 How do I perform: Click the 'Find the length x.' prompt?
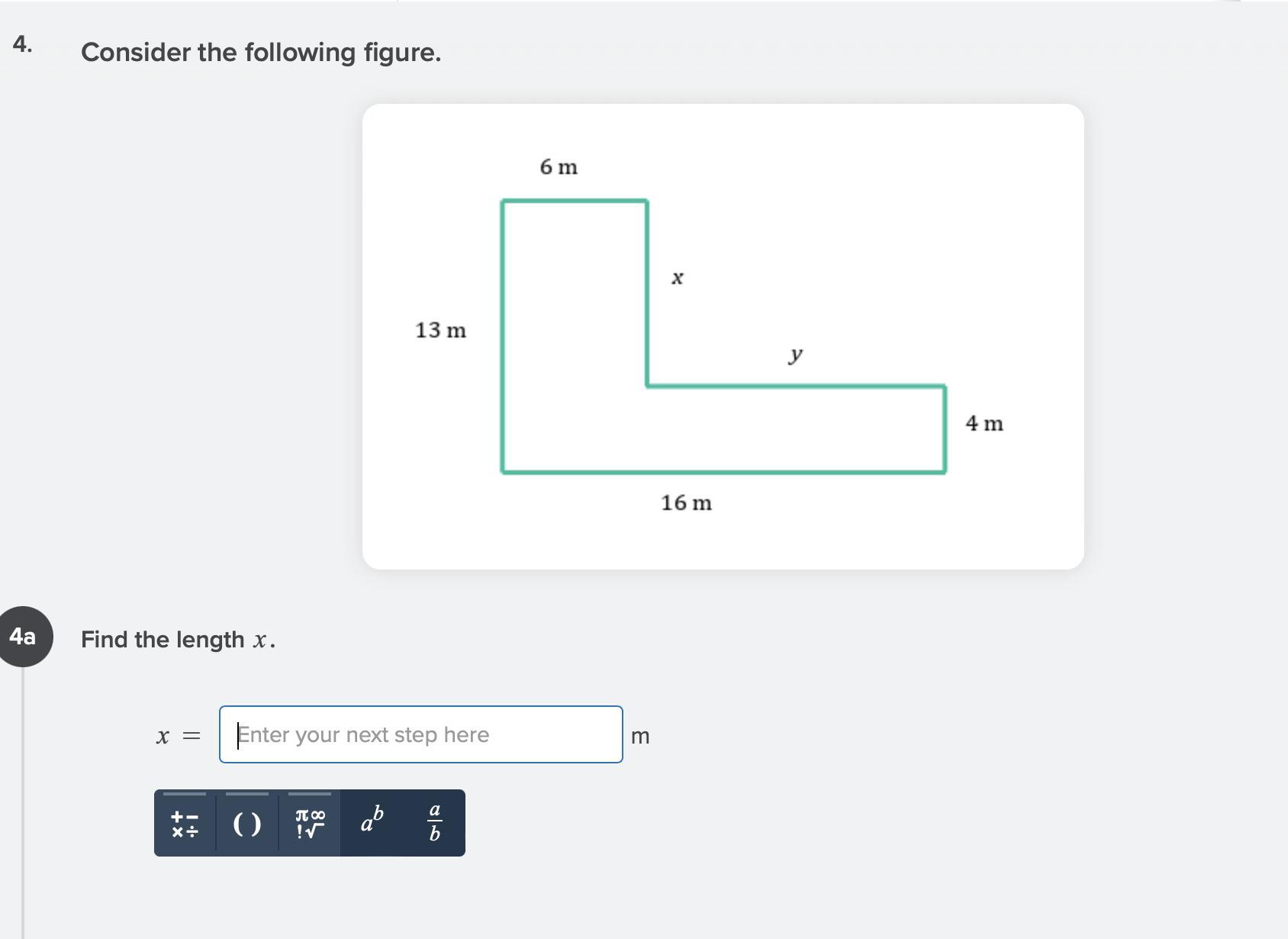[178, 640]
